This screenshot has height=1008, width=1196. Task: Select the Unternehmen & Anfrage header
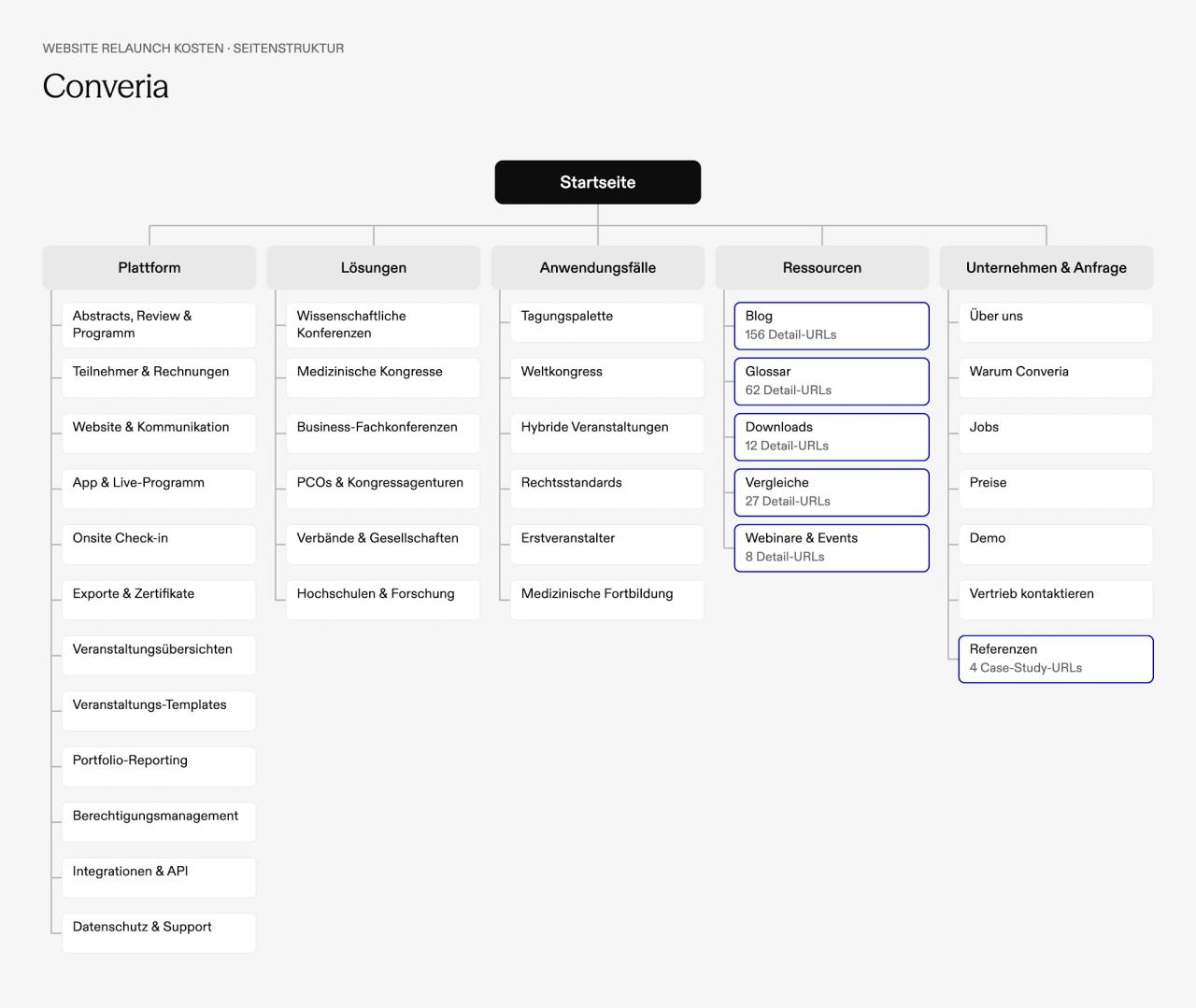pyautogui.click(x=1046, y=267)
